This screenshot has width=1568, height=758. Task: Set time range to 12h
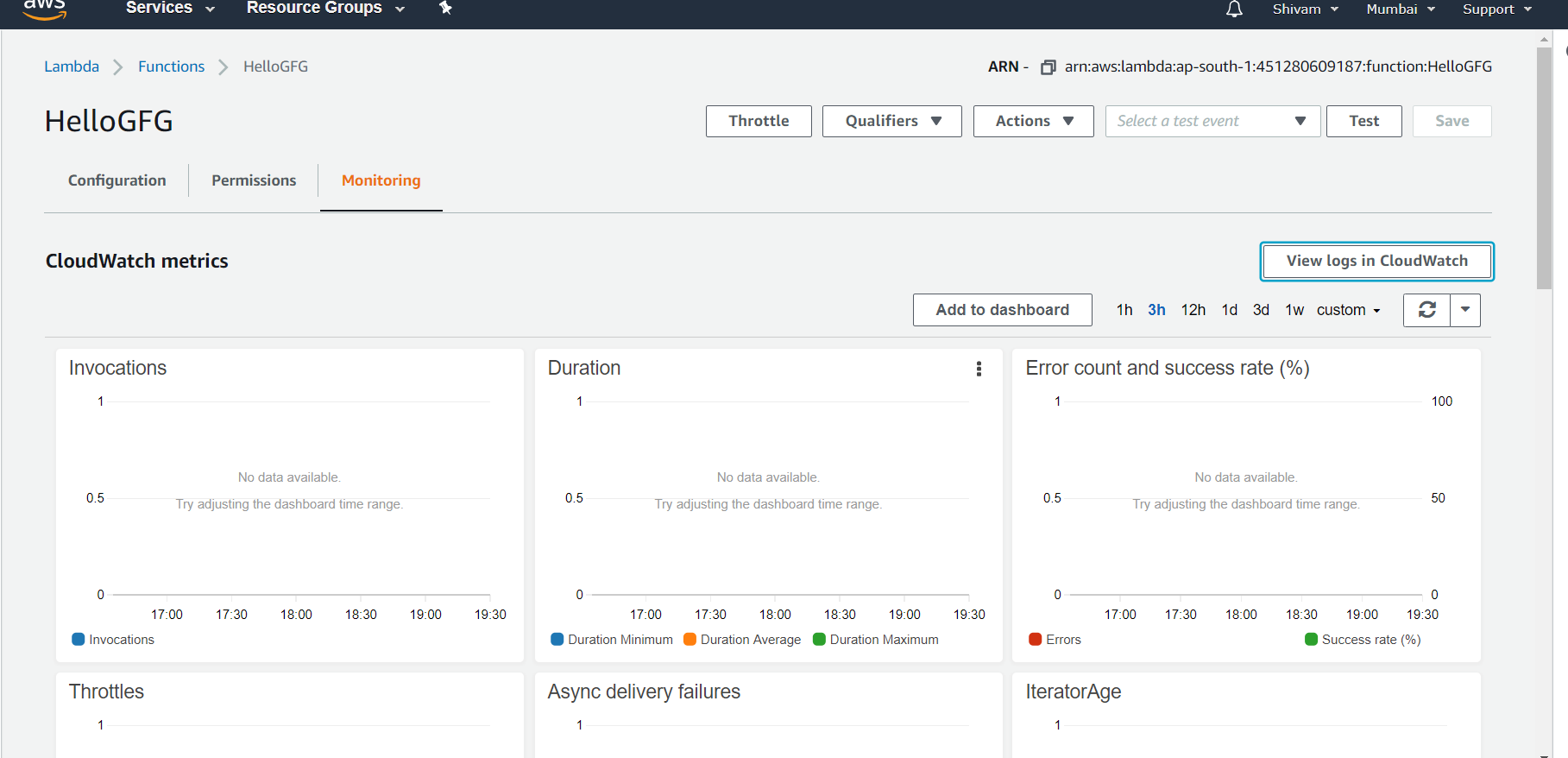(1193, 310)
